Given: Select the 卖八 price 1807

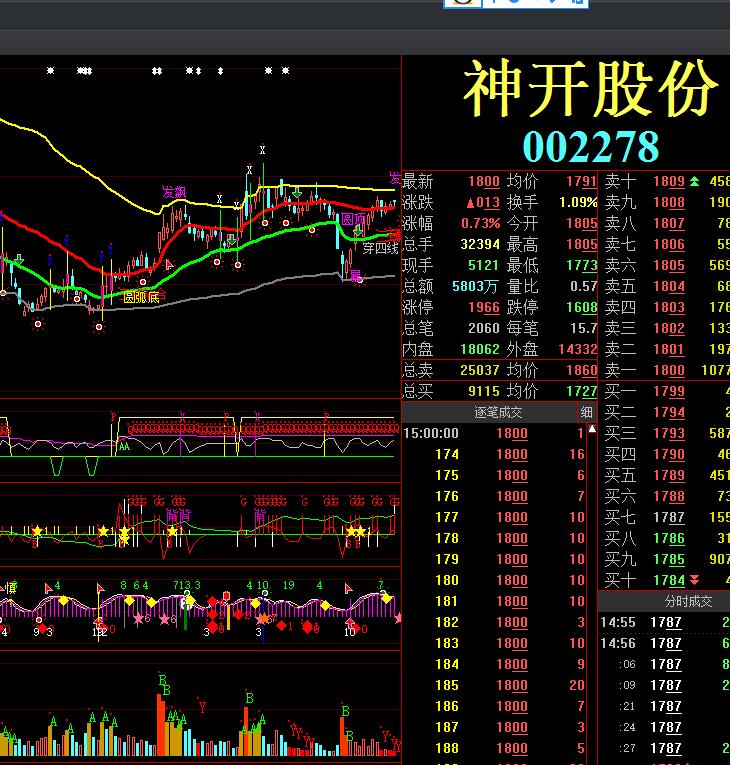Looking at the screenshot, I should (x=669, y=223).
